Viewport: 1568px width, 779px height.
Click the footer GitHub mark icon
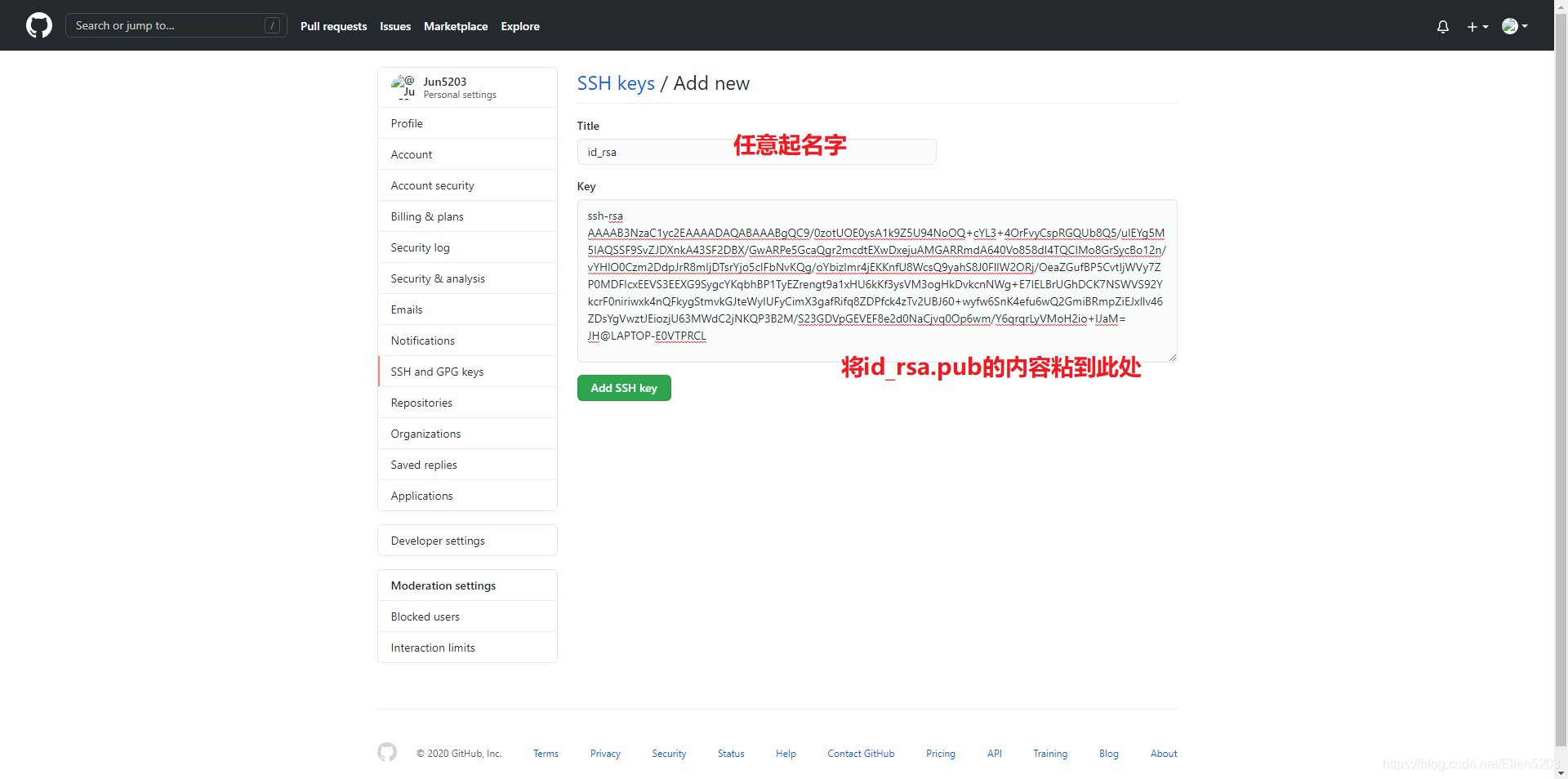click(387, 752)
